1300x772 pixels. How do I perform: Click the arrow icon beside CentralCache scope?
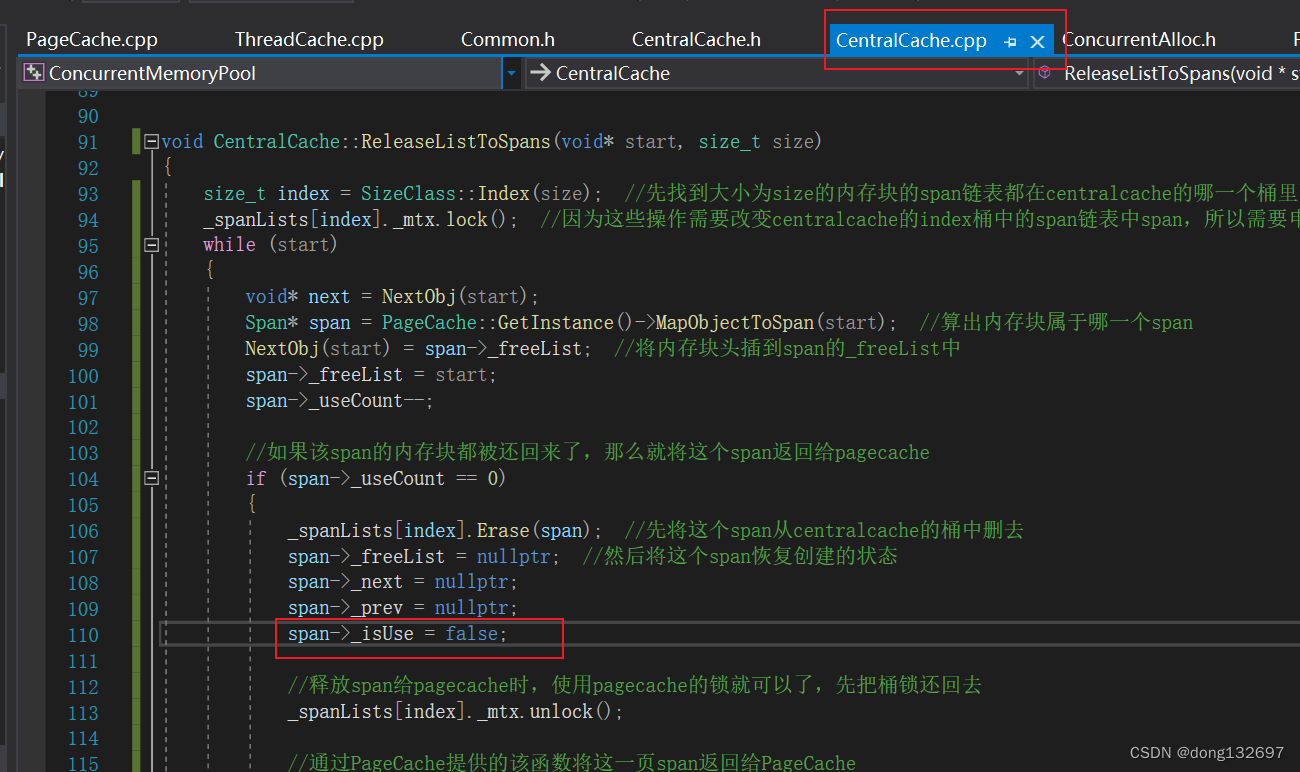(x=540, y=73)
